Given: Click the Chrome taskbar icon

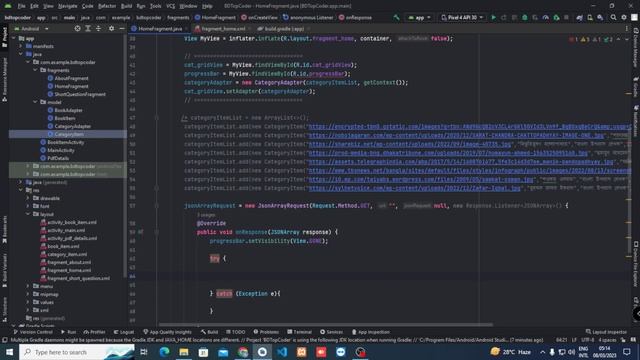Looking at the screenshot, I should coord(243,352).
